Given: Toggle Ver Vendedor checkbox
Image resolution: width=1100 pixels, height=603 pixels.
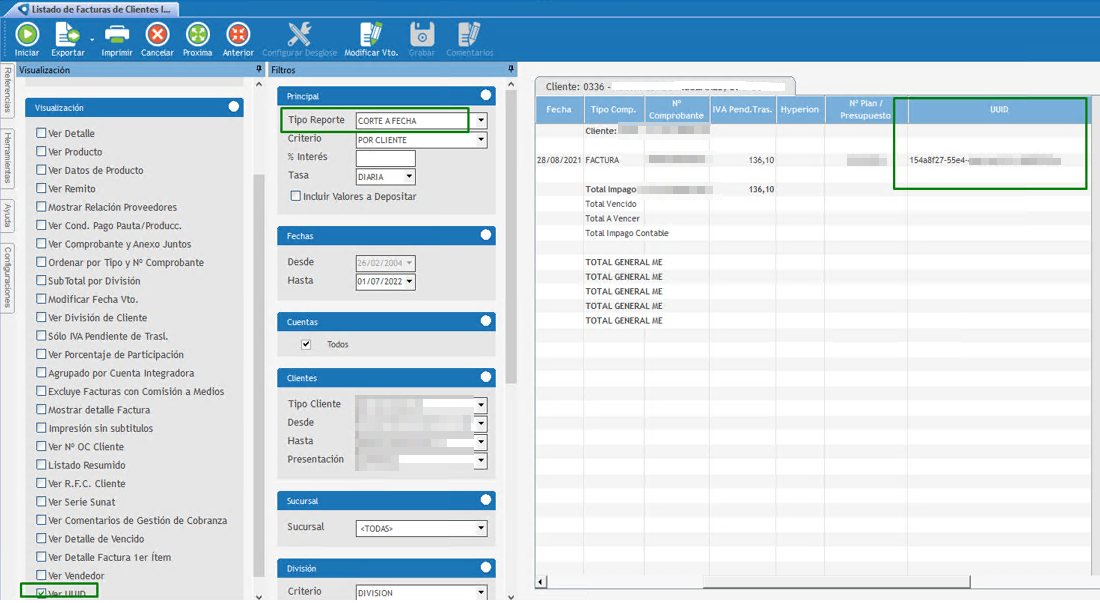Looking at the screenshot, I should [41, 575].
